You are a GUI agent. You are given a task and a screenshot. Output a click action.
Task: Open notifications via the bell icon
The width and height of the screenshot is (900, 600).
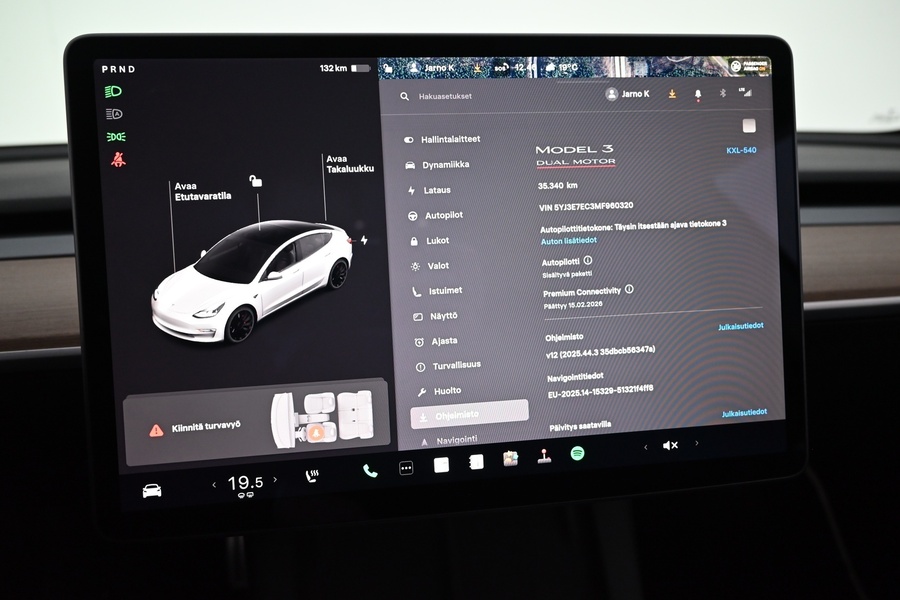(x=698, y=93)
